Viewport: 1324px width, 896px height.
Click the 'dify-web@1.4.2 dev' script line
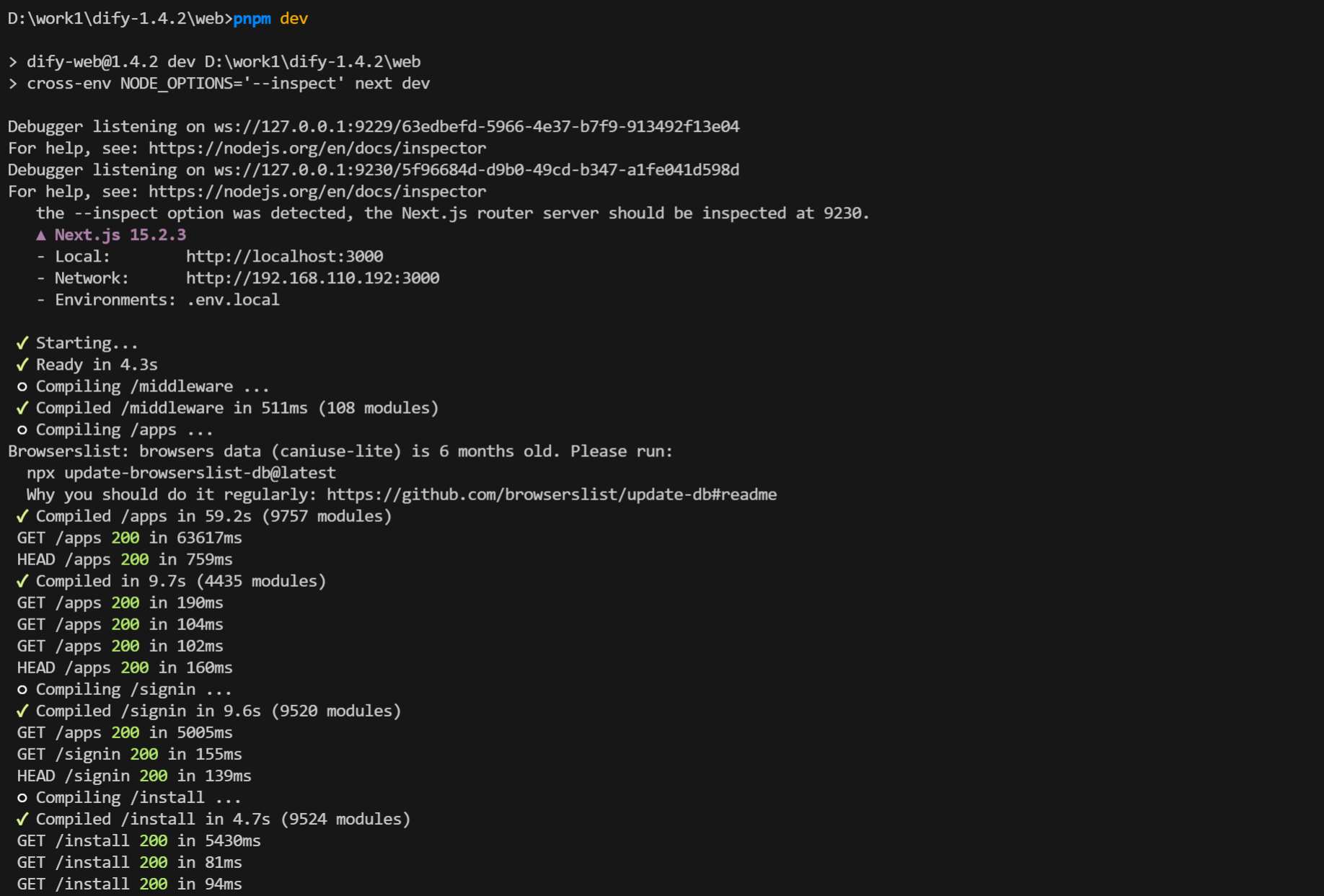point(214,62)
